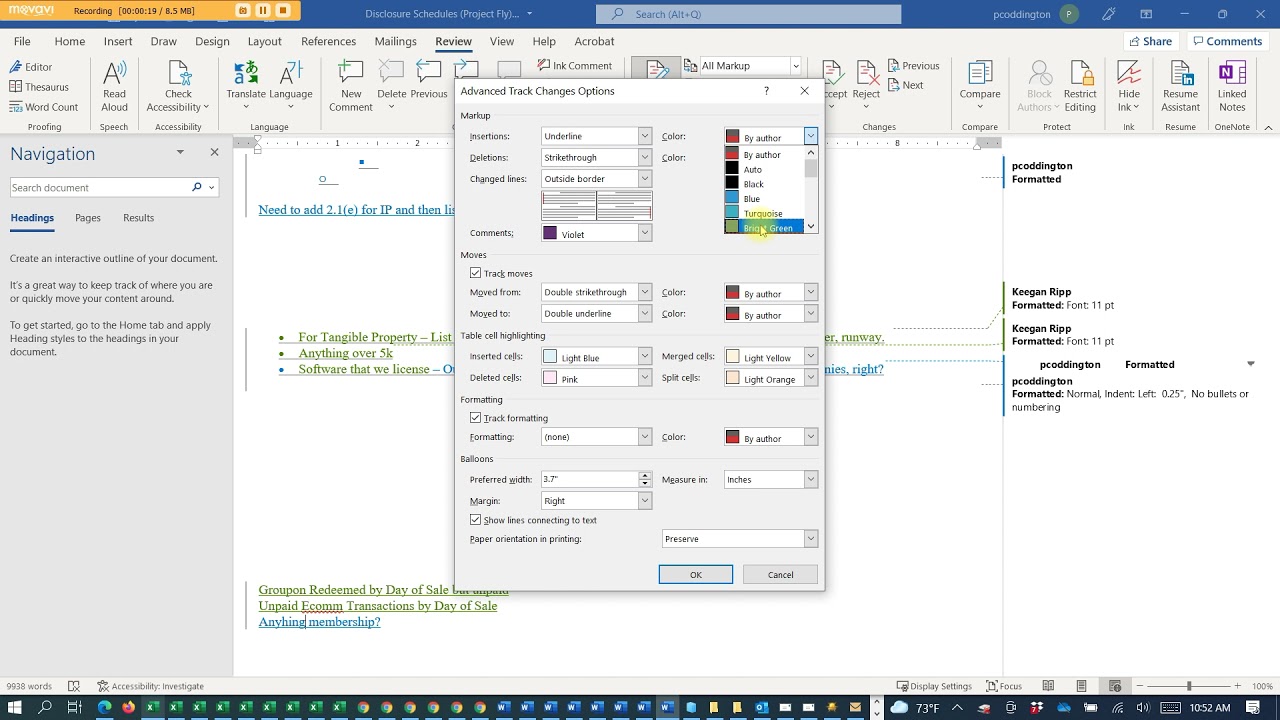The height and width of the screenshot is (720, 1280).
Task: Insert a New Comment
Action: [x=351, y=87]
